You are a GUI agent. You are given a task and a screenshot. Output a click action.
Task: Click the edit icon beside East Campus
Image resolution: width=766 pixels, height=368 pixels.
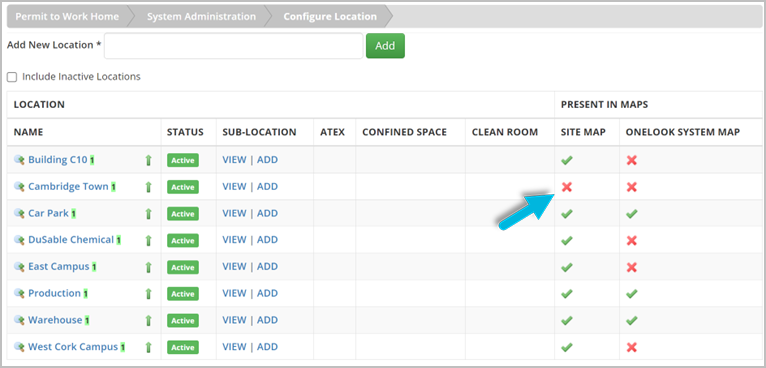tap(19, 267)
